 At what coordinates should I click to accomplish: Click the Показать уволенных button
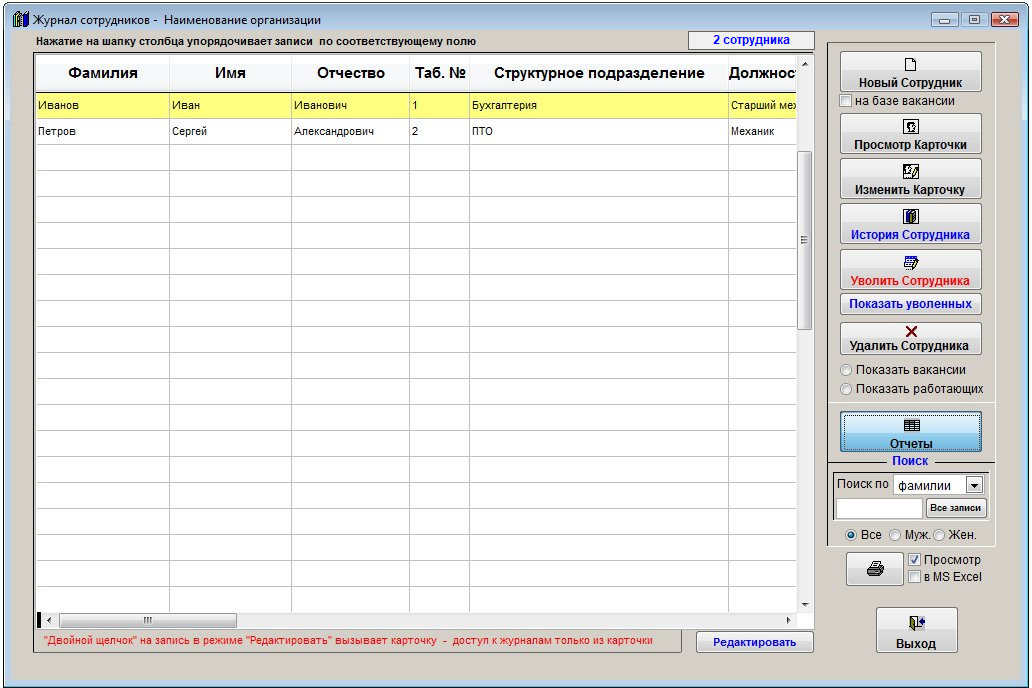click(x=910, y=304)
